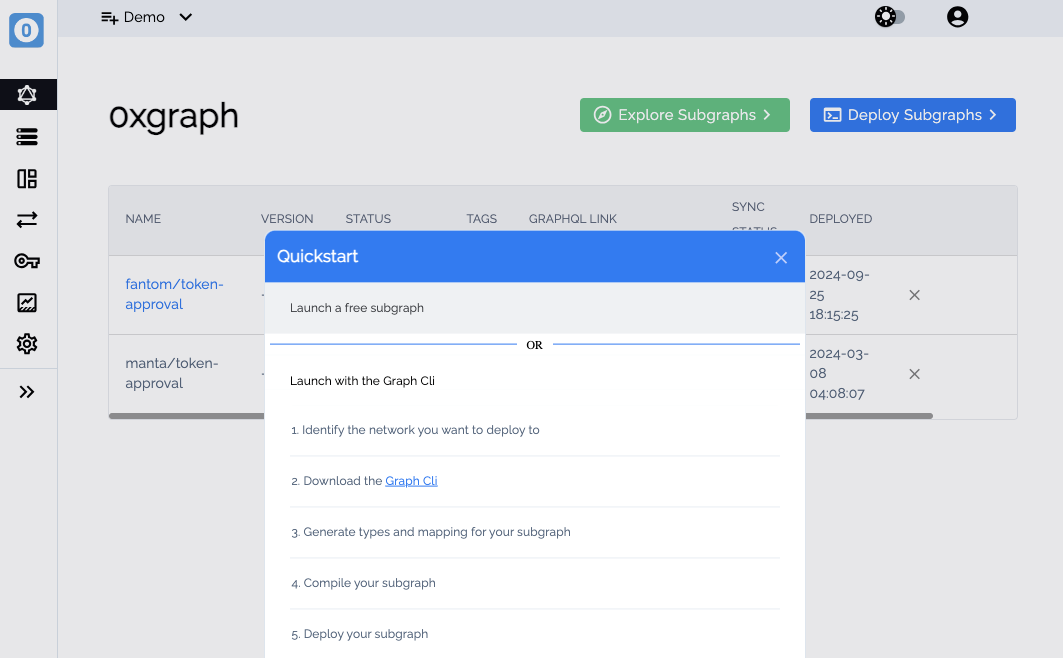1063x658 pixels.
Task: Open the fantom/token-approval subgraph link
Action: [174, 294]
